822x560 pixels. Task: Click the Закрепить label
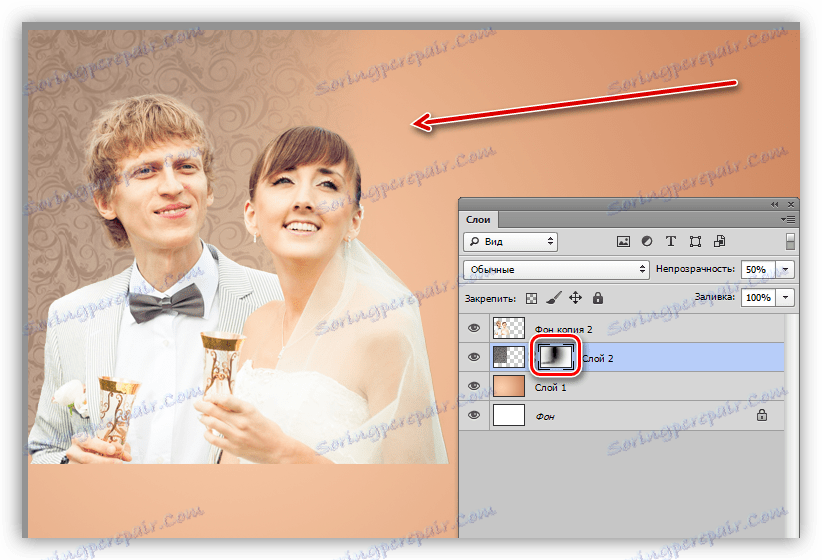pyautogui.click(x=490, y=299)
